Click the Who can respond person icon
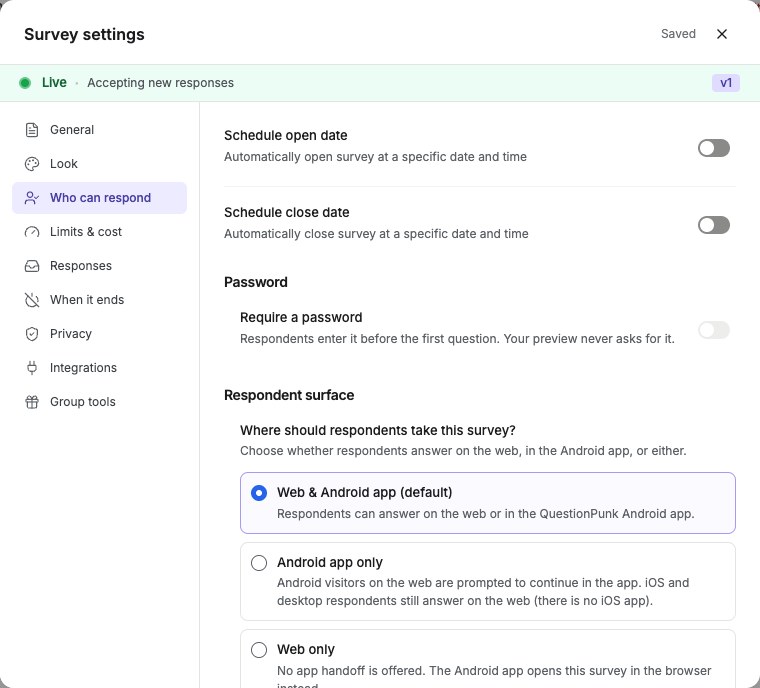 pos(32,198)
